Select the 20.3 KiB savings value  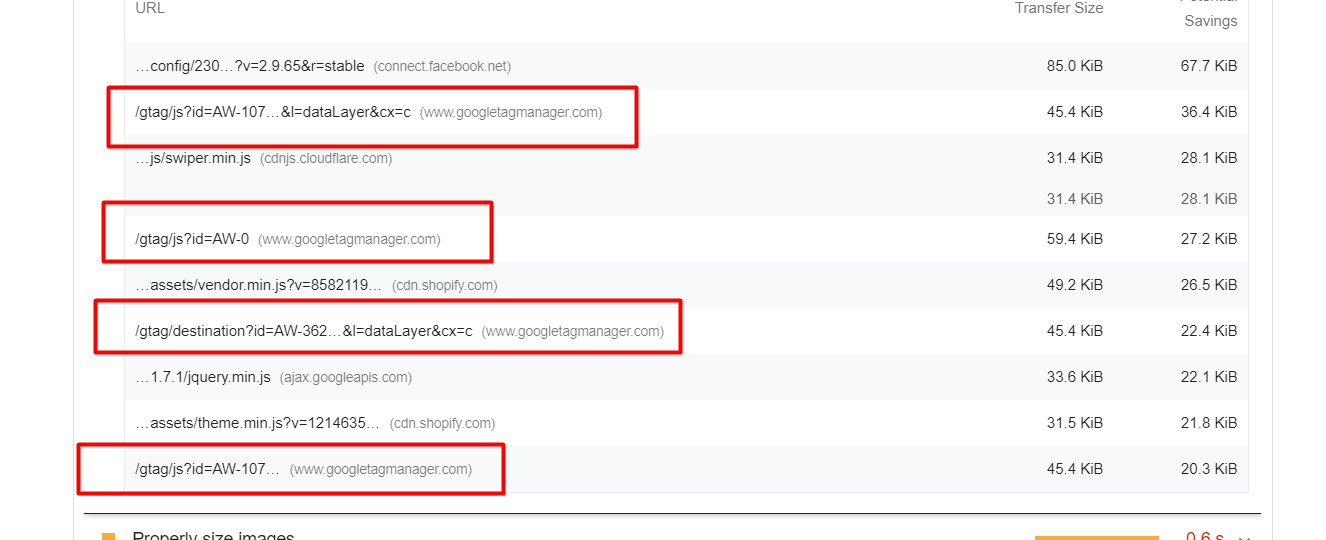pyautogui.click(x=1209, y=469)
